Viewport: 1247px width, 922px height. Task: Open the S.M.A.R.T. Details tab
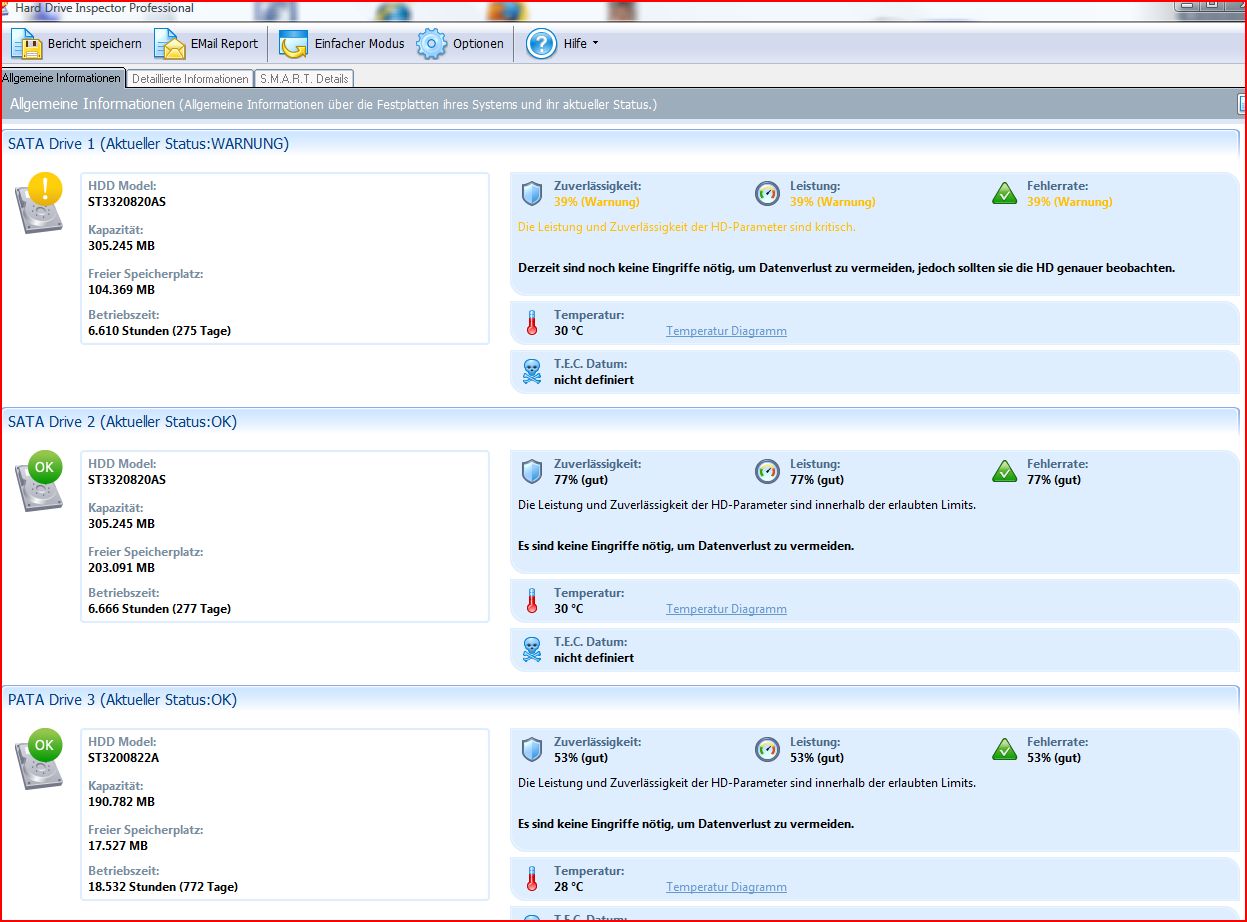pos(304,79)
